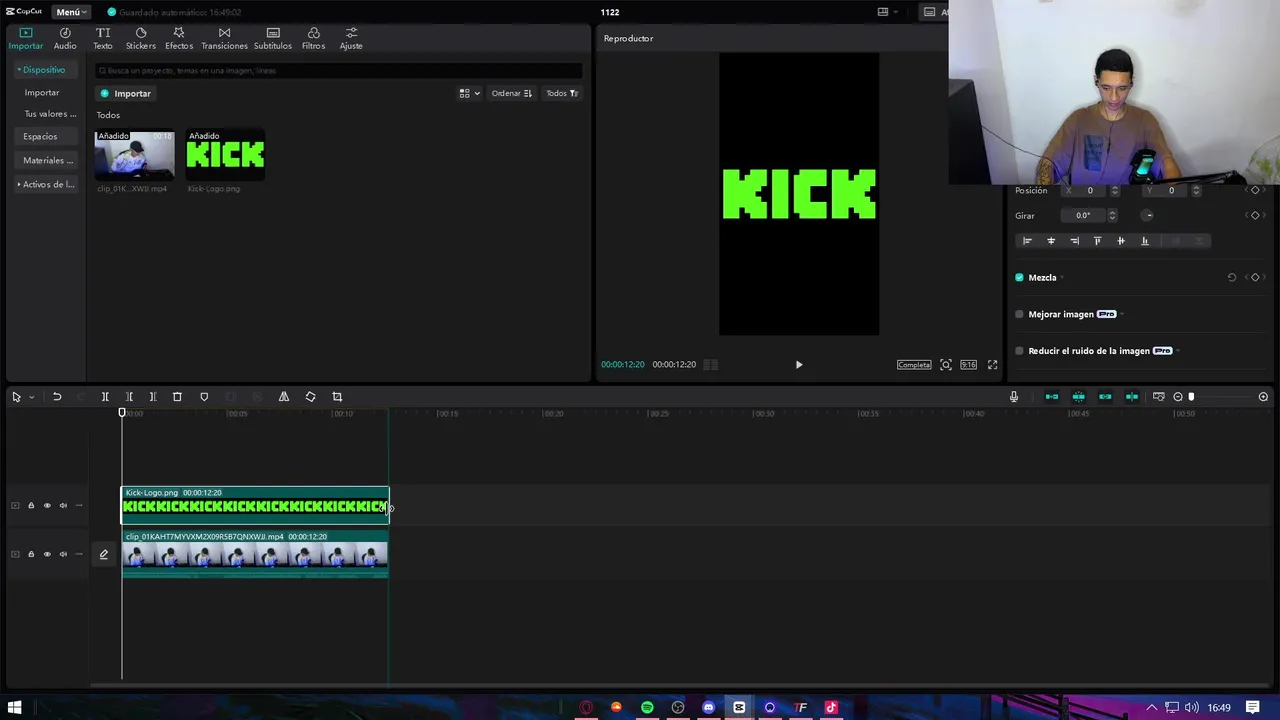
Task: Switch to the Stickers tab
Action: (141, 38)
